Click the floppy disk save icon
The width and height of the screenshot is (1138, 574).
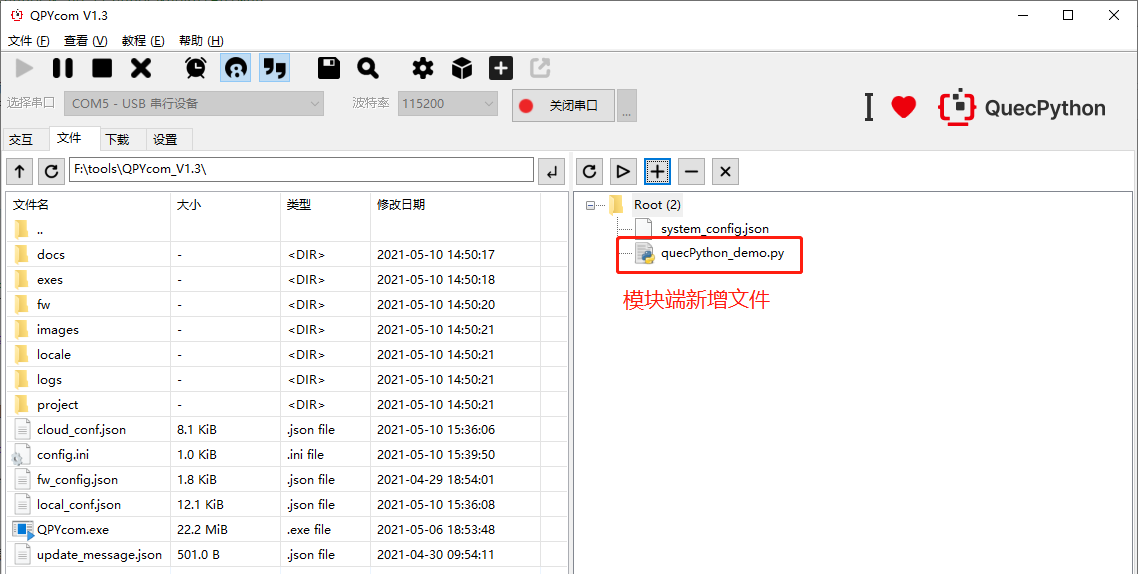pyautogui.click(x=329, y=68)
